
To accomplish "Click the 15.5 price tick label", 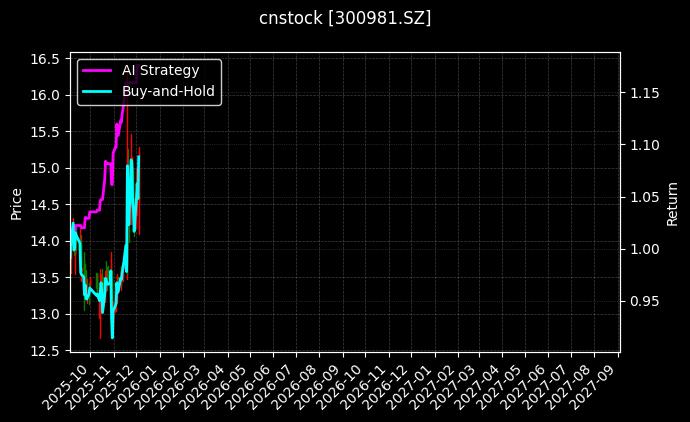I will coord(45,132).
